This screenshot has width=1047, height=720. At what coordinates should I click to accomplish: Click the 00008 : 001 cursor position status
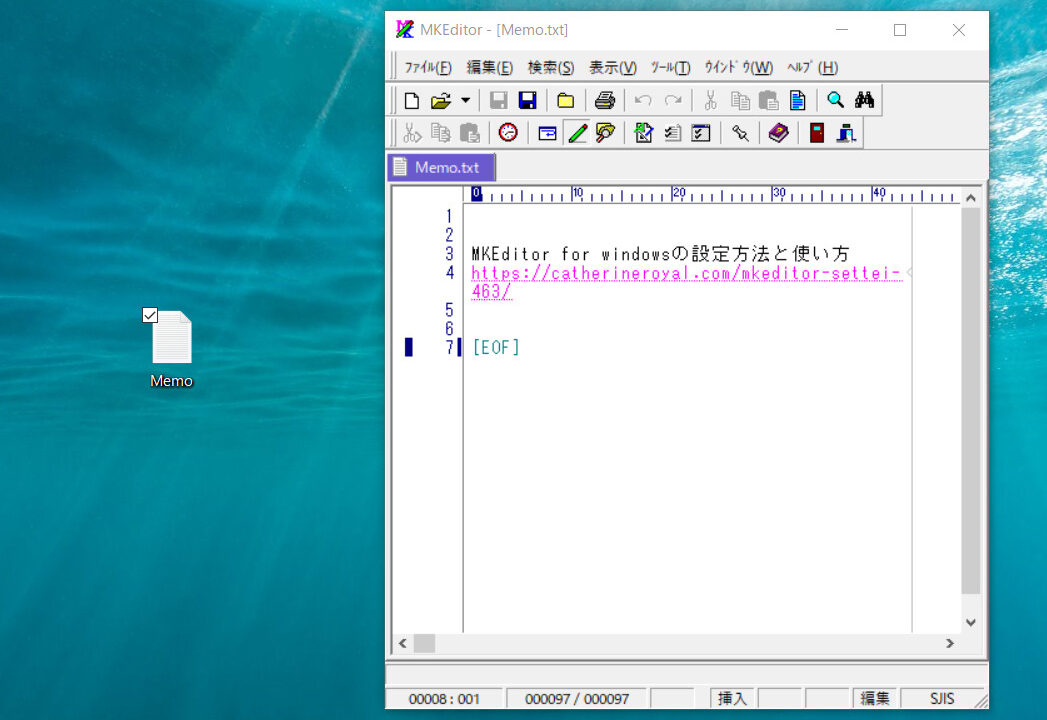pos(444,699)
